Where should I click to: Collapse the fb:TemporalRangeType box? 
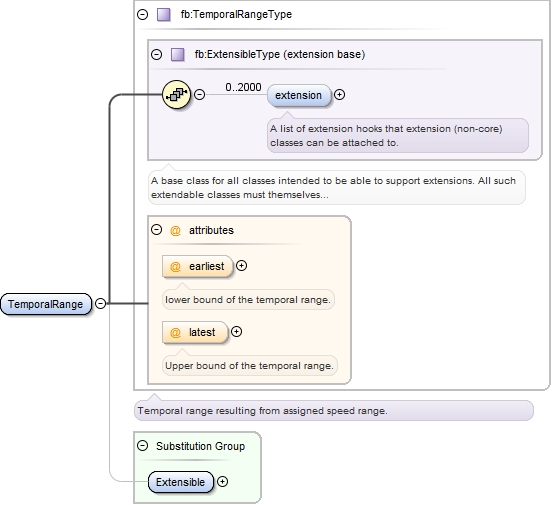143,14
